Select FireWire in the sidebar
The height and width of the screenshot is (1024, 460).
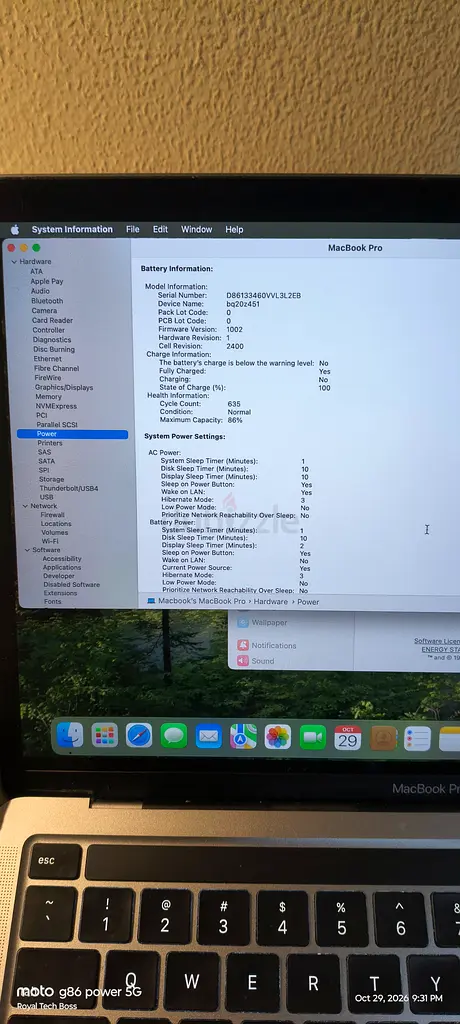click(x=48, y=377)
